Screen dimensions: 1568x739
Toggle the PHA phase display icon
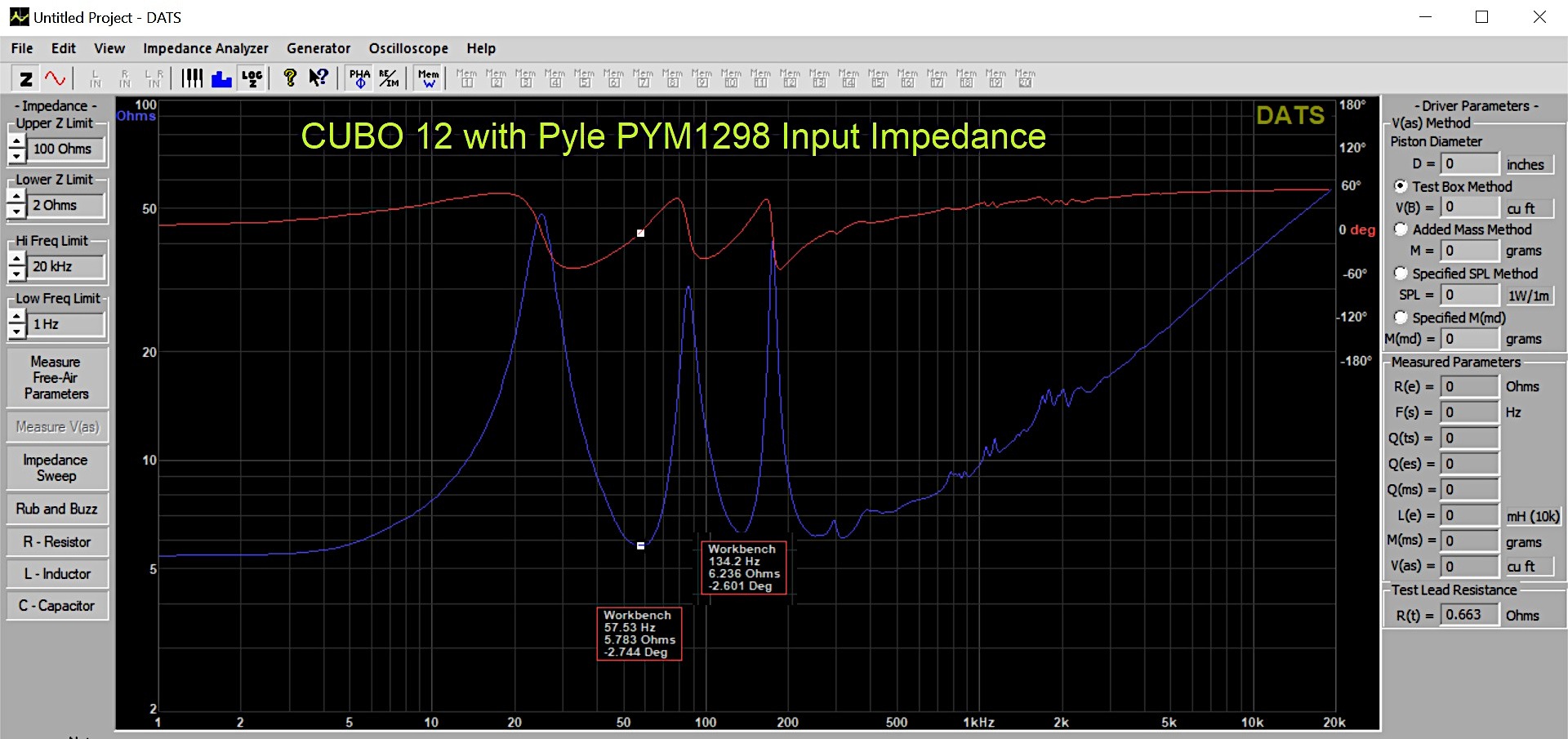(359, 78)
